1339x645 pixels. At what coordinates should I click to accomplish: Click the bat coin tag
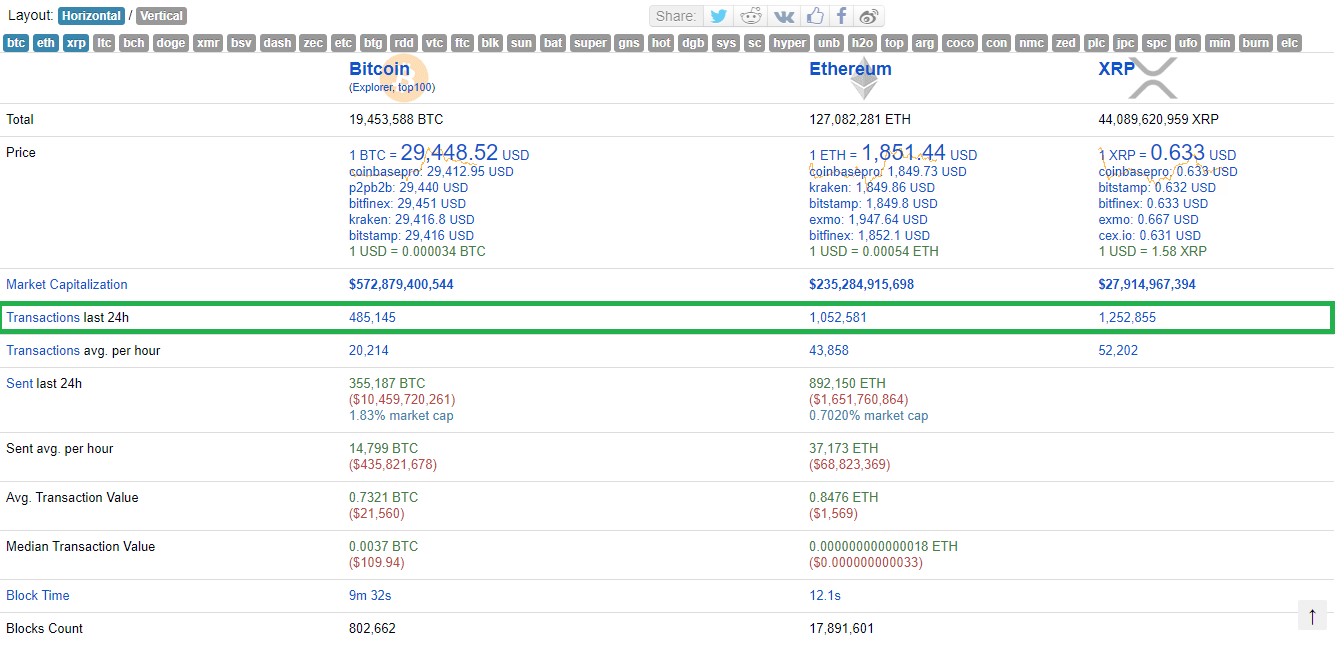pos(553,43)
